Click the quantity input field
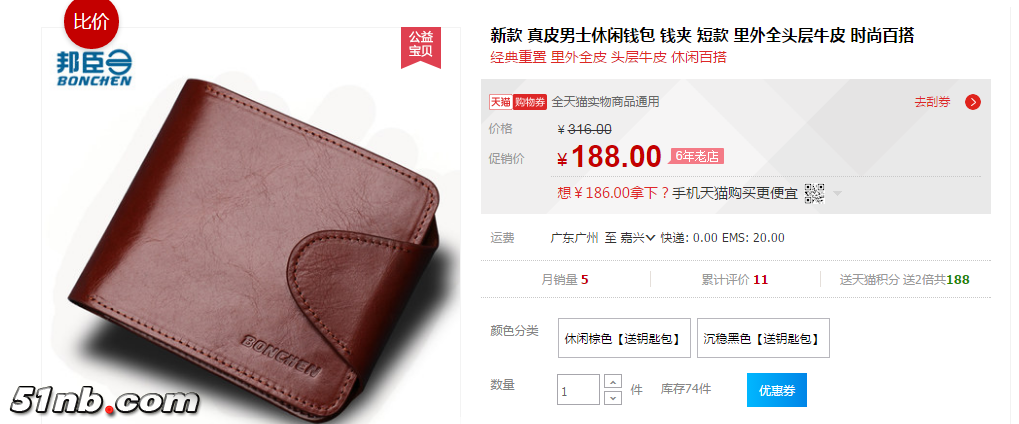This screenshot has width=1019, height=424. [578, 390]
